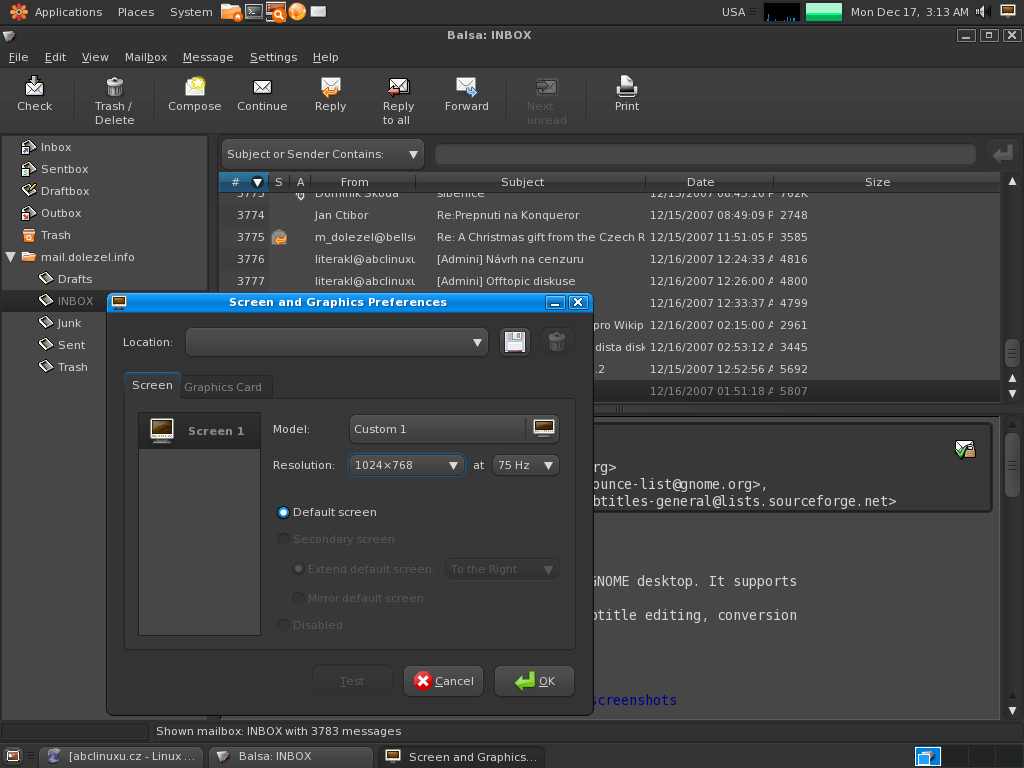The image size is (1024, 768).
Task: Click the Print toolbar icon
Action: (626, 95)
